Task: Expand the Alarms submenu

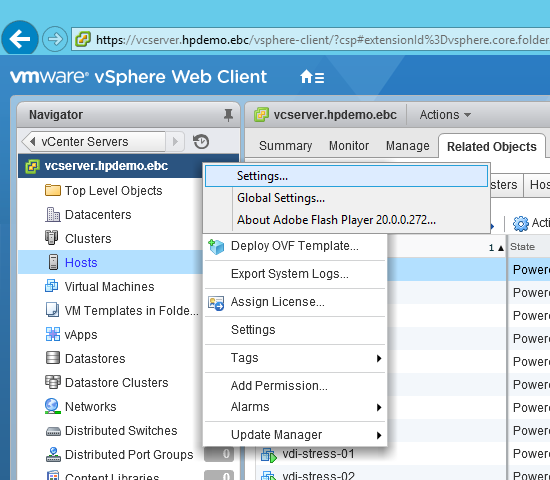Action: tap(295, 407)
